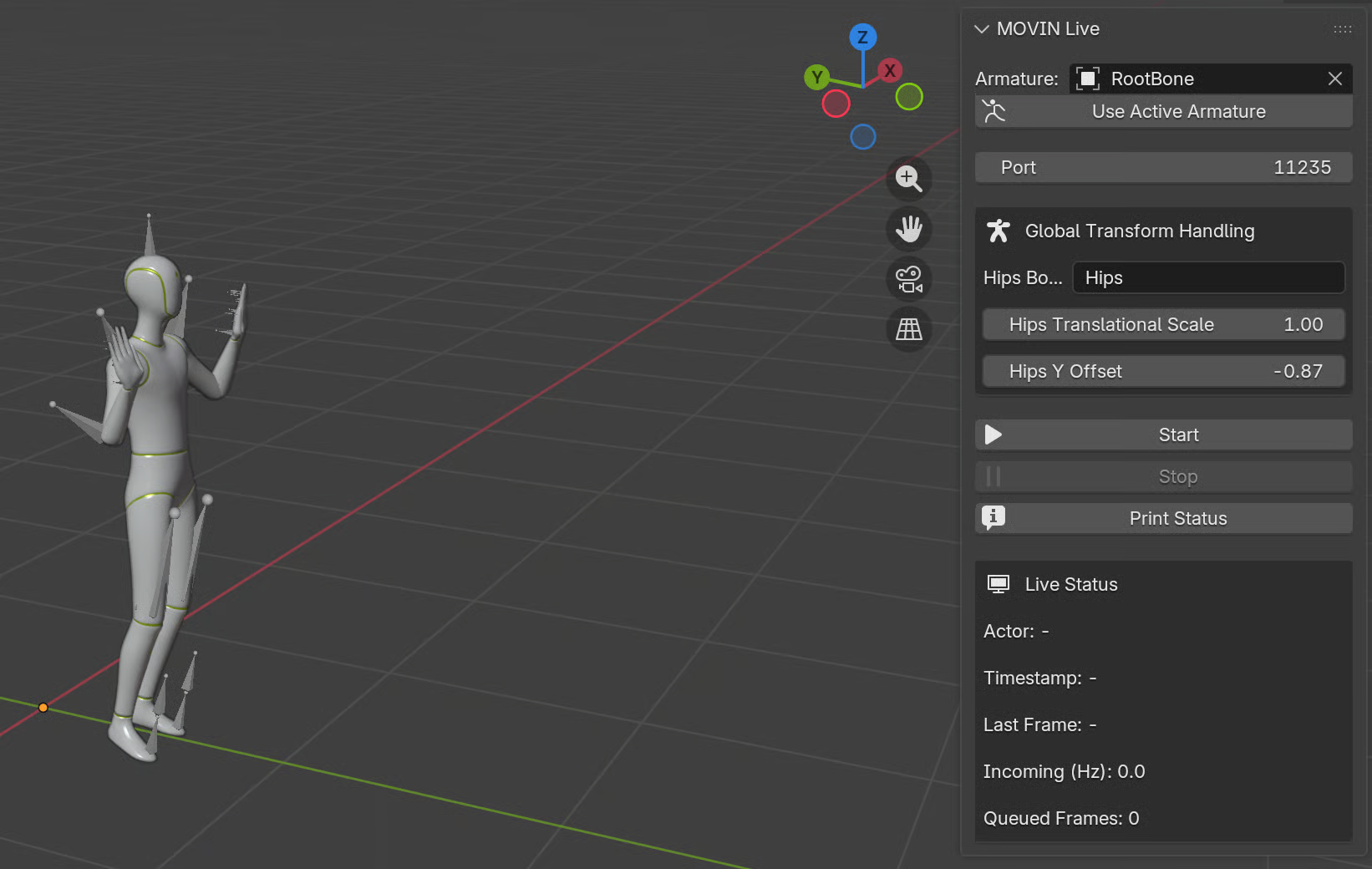
Task: Click the negative Y axis green circle
Action: click(x=909, y=97)
